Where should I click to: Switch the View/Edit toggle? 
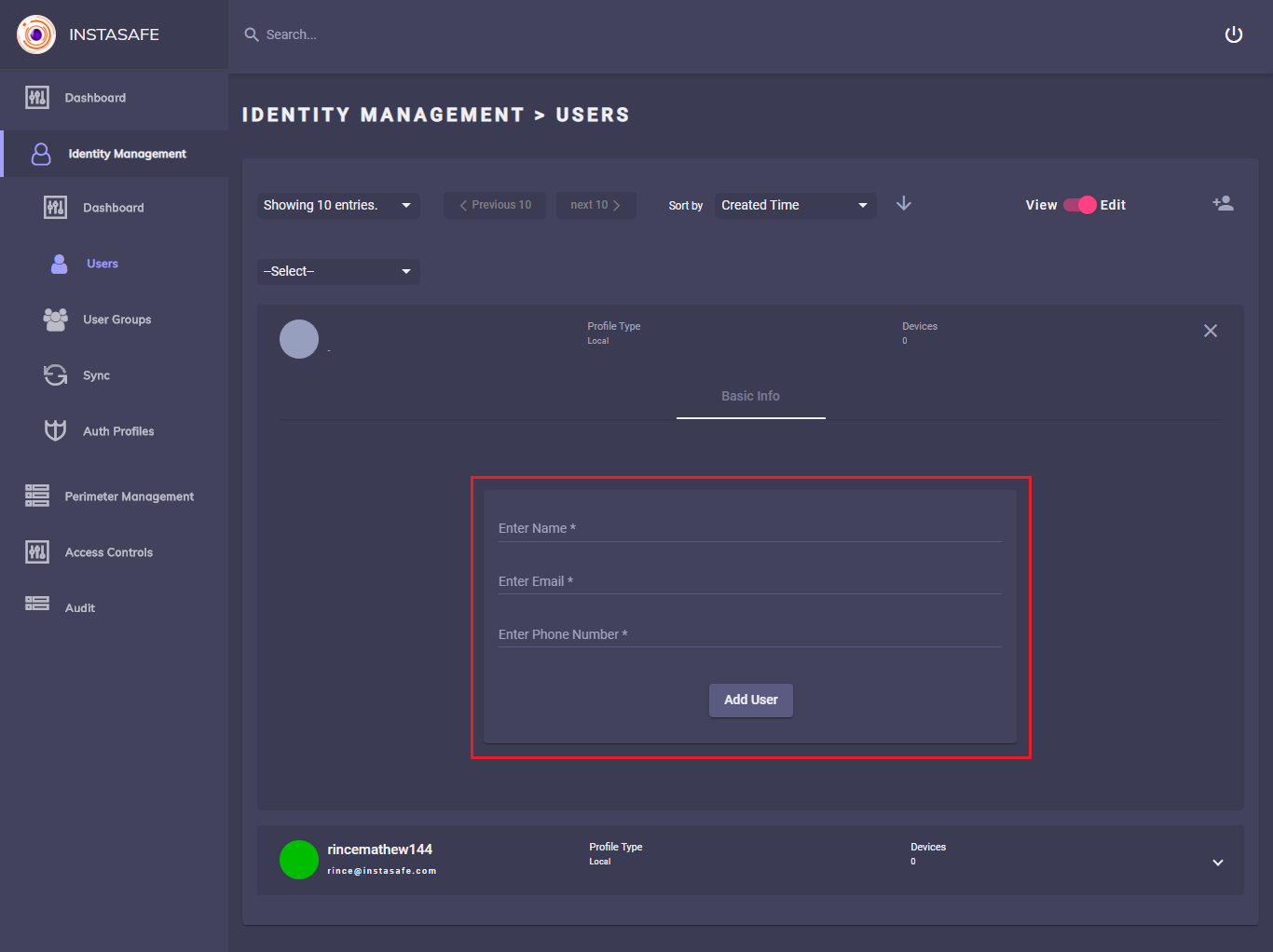[x=1080, y=205]
